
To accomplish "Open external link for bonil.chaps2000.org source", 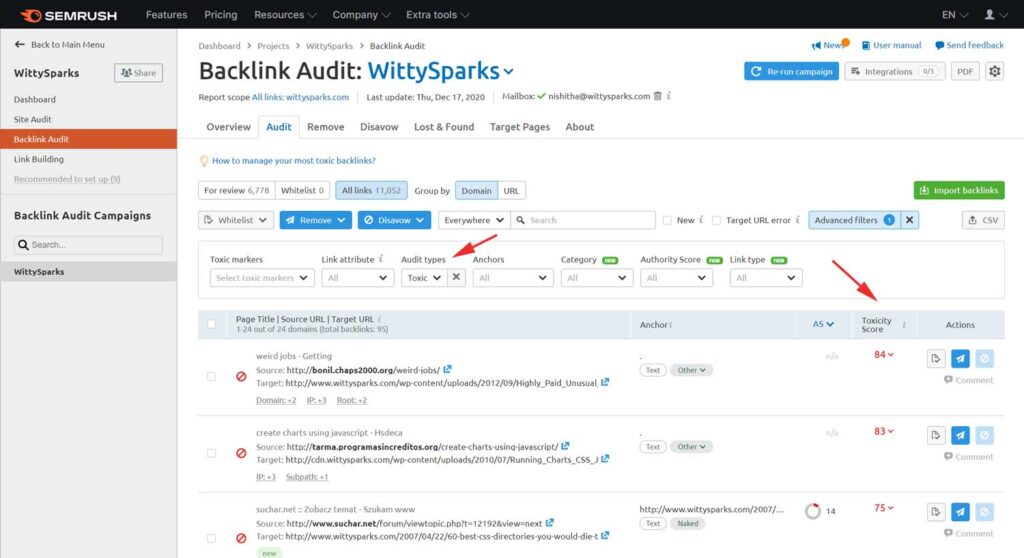I will pos(447,370).
